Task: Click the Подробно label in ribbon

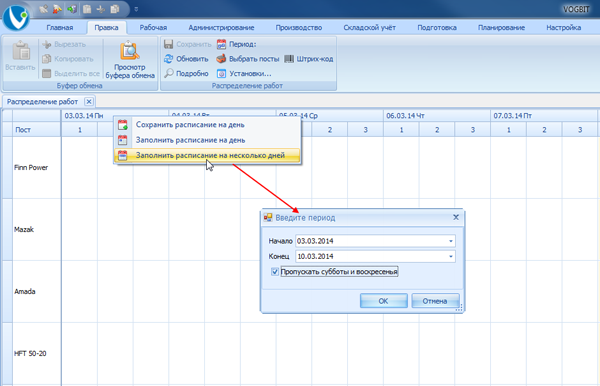Action: [192, 73]
